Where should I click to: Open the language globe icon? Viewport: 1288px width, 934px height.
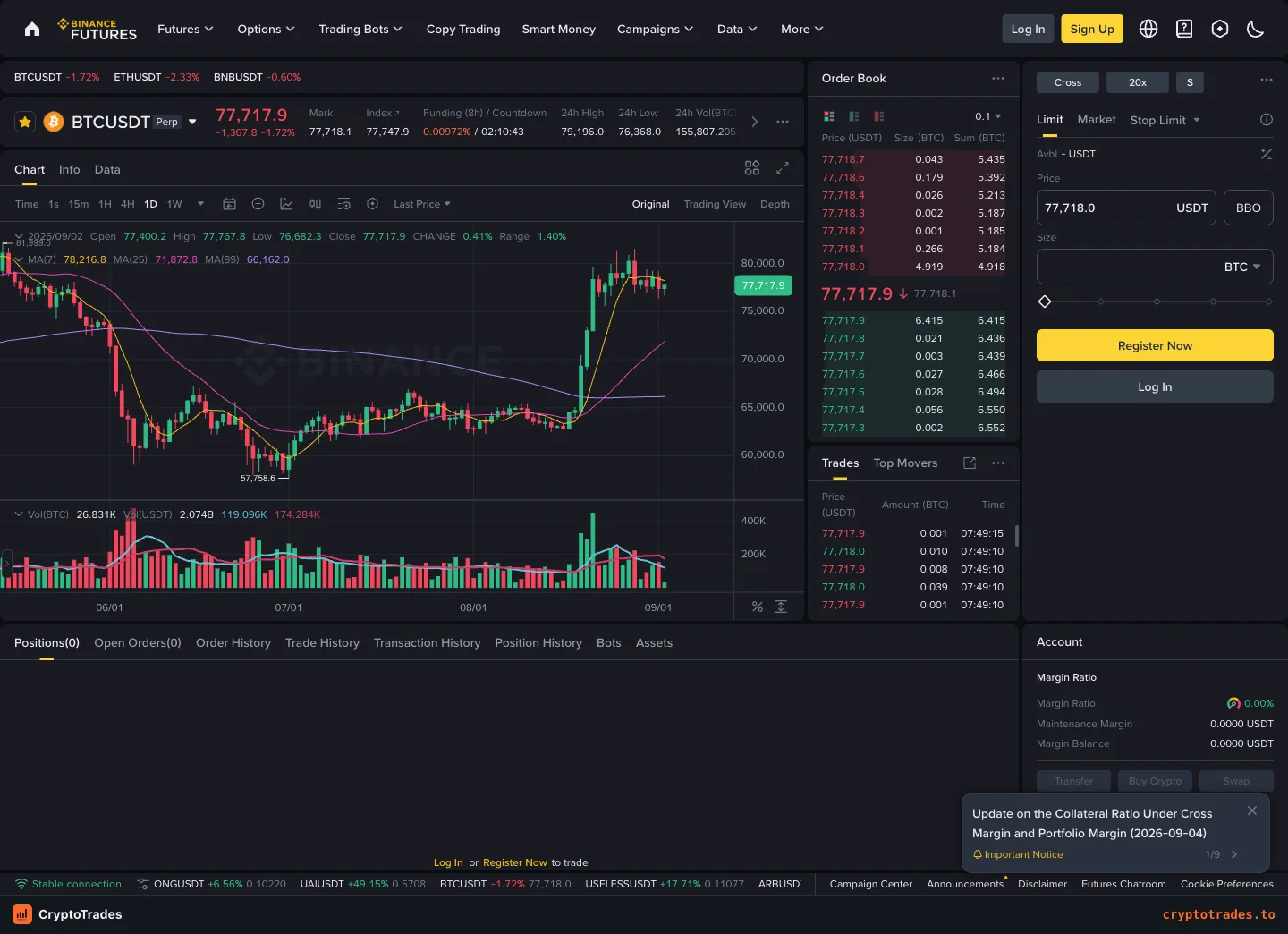(1148, 29)
